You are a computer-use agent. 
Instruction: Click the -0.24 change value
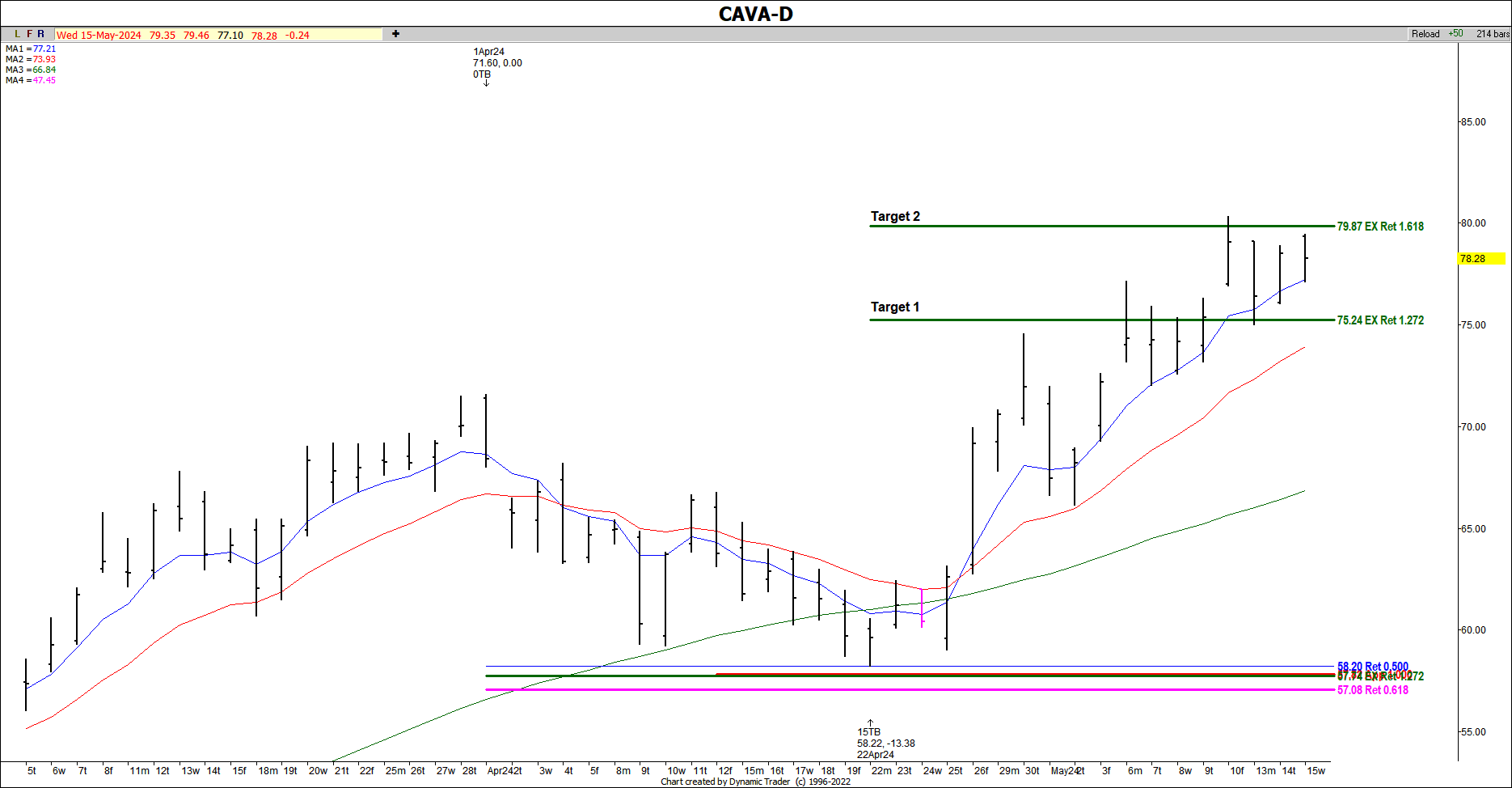click(298, 36)
